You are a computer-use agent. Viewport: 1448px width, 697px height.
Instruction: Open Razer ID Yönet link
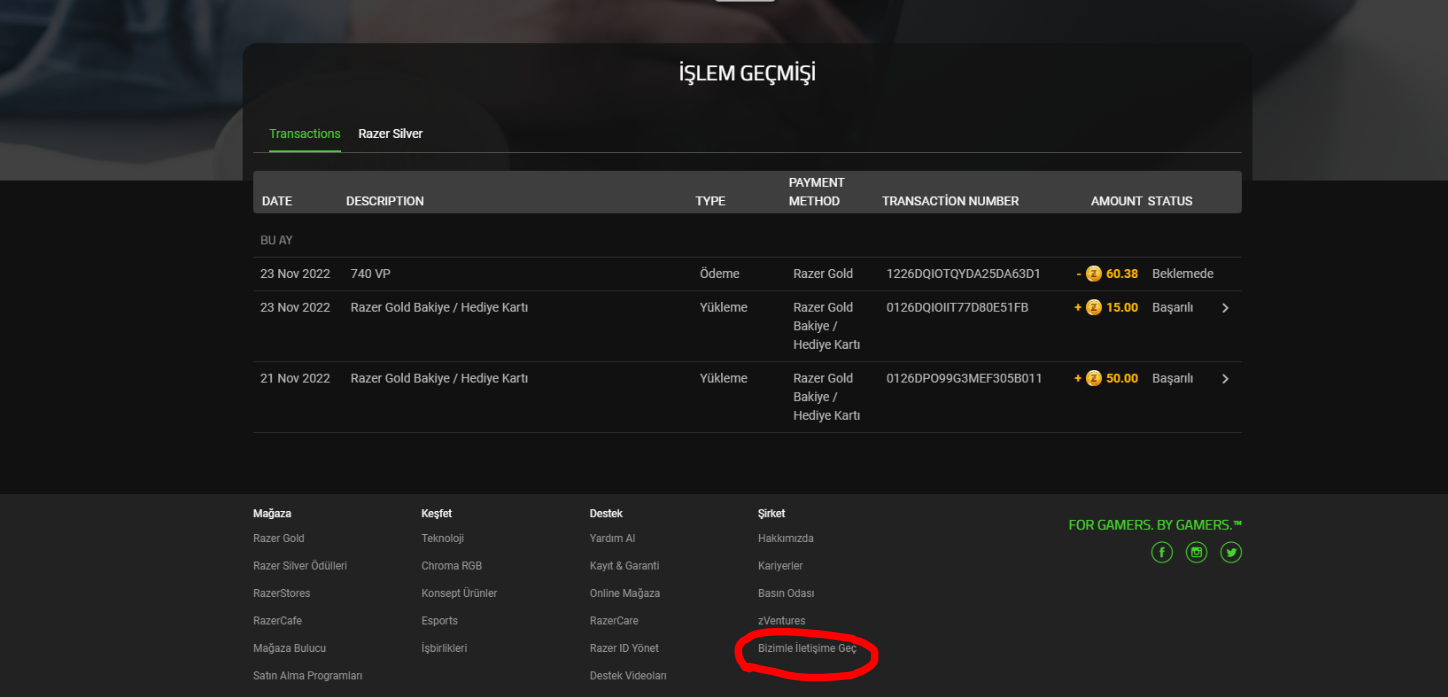[x=624, y=648]
